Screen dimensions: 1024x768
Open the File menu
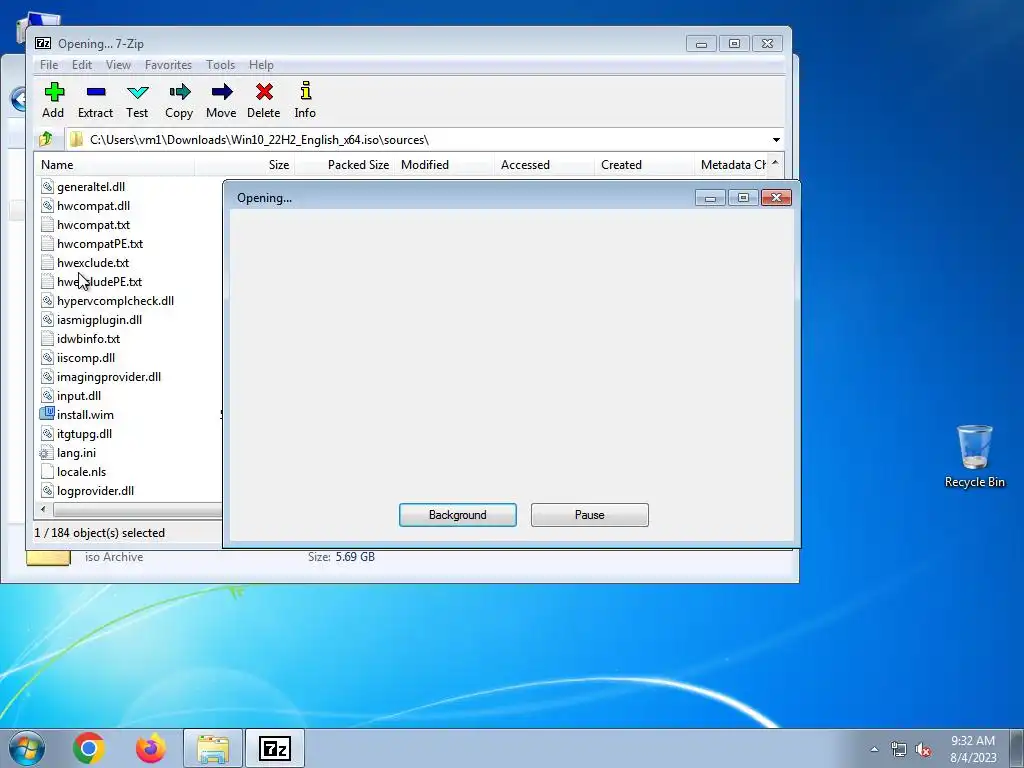coord(49,65)
